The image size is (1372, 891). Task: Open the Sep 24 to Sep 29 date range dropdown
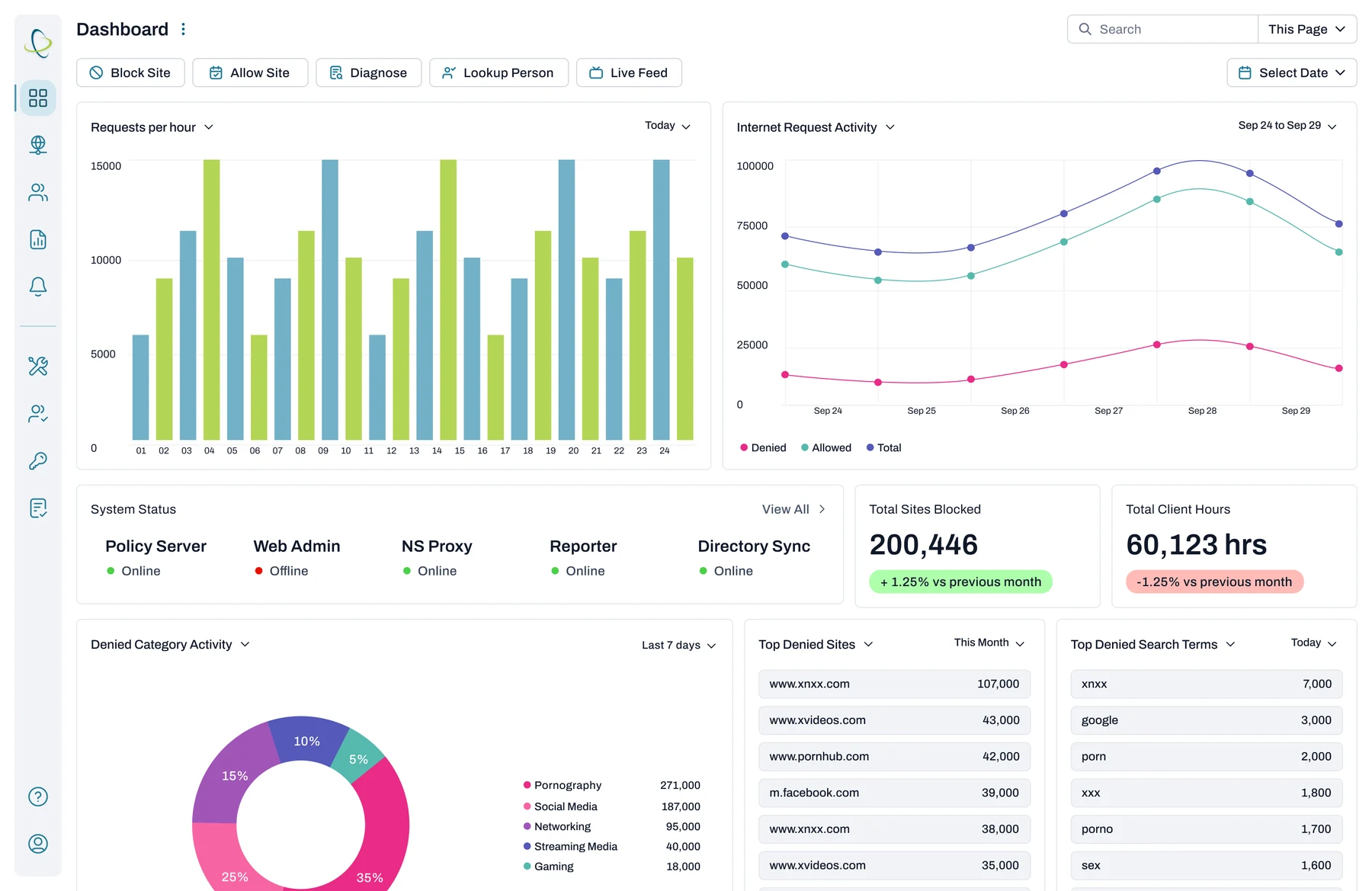pyautogui.click(x=1287, y=126)
